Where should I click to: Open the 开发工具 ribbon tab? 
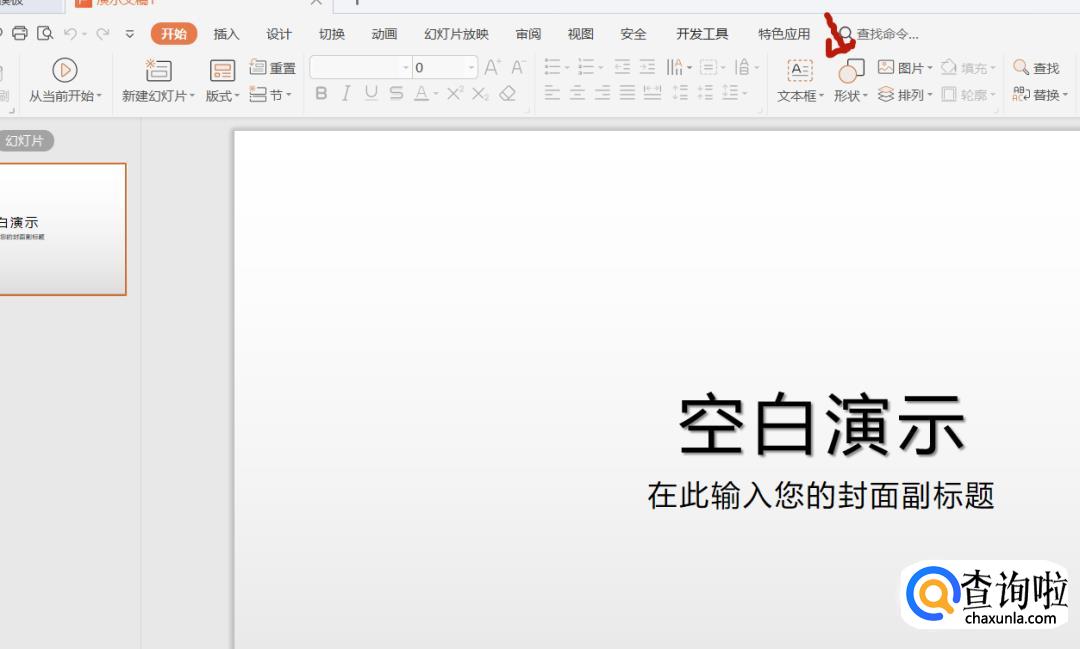[x=702, y=34]
